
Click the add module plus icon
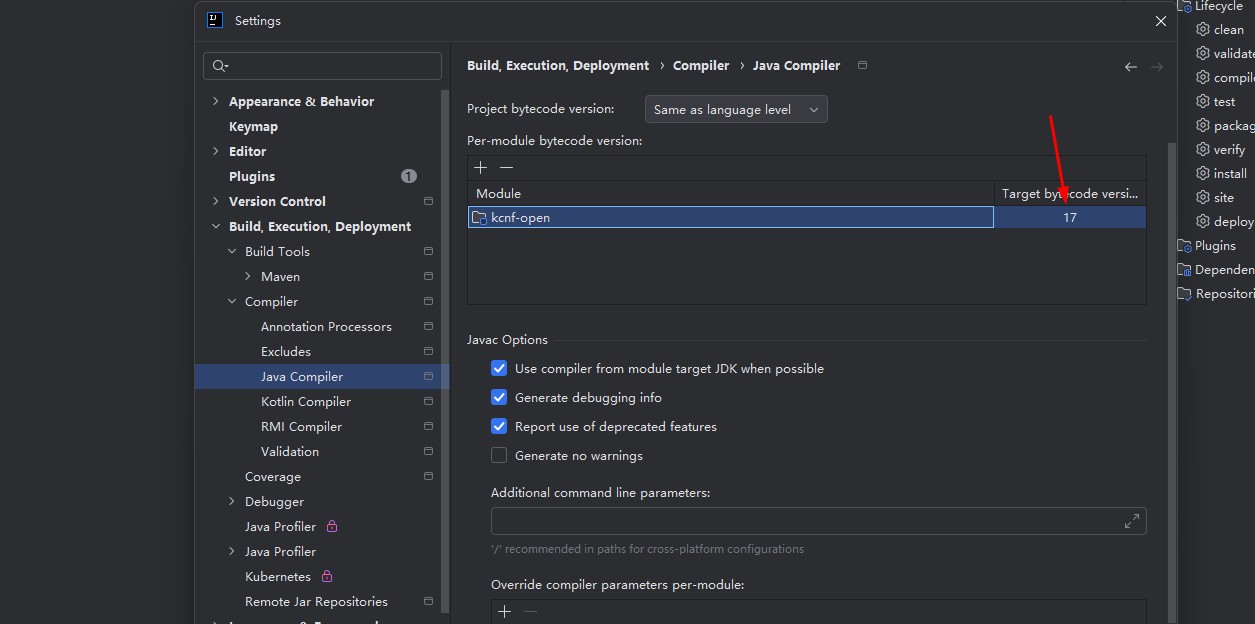click(x=481, y=168)
